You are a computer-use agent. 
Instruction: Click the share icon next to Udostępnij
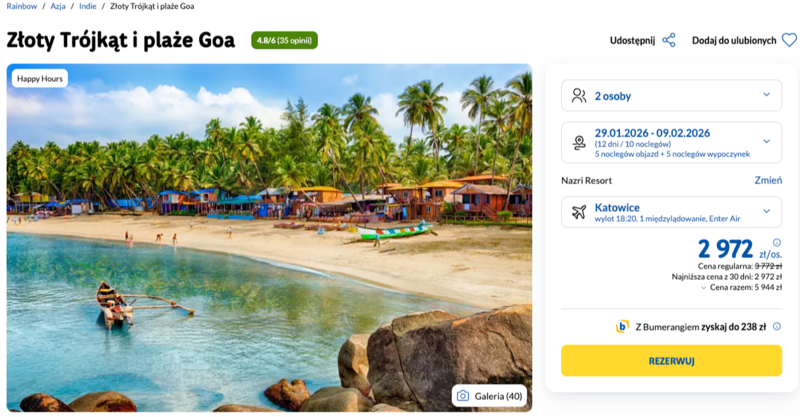click(669, 41)
